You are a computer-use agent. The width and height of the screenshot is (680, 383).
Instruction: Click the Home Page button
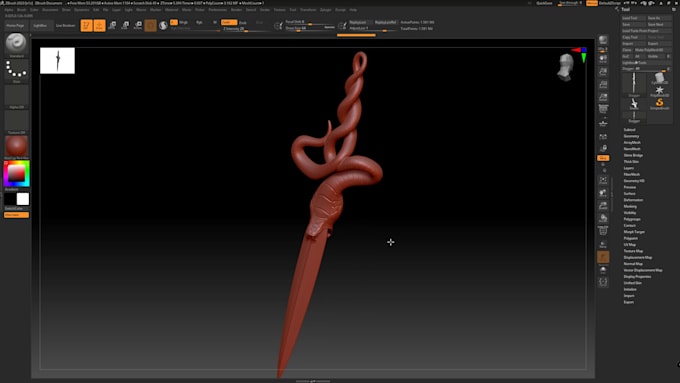pos(15,26)
